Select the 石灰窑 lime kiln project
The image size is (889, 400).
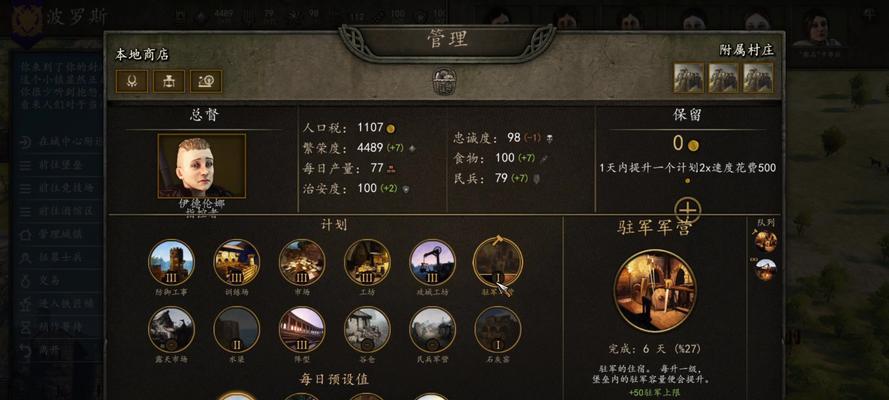click(x=498, y=329)
